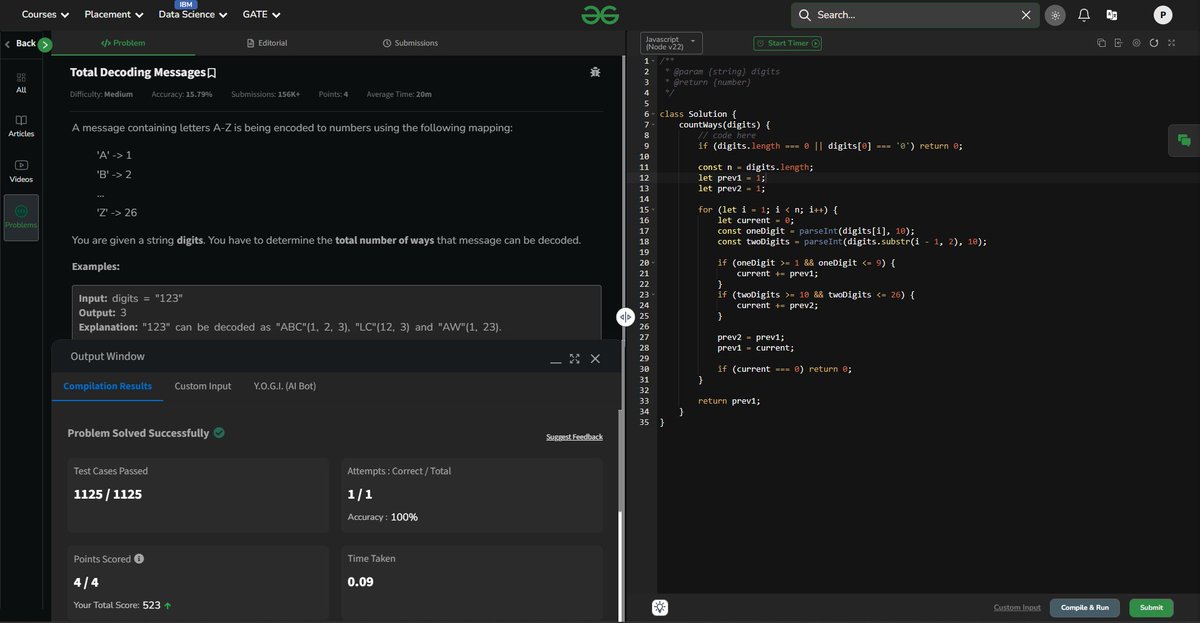The height and width of the screenshot is (623, 1200).
Task: Click the Compile & Run button
Action: 1085,607
